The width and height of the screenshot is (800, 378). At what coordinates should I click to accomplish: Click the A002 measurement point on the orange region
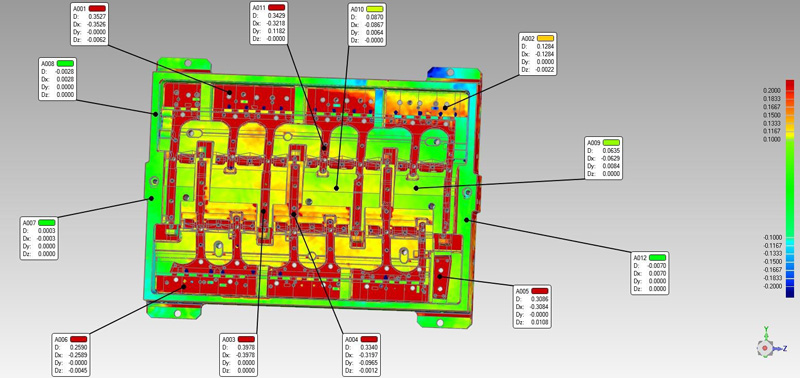[445, 107]
